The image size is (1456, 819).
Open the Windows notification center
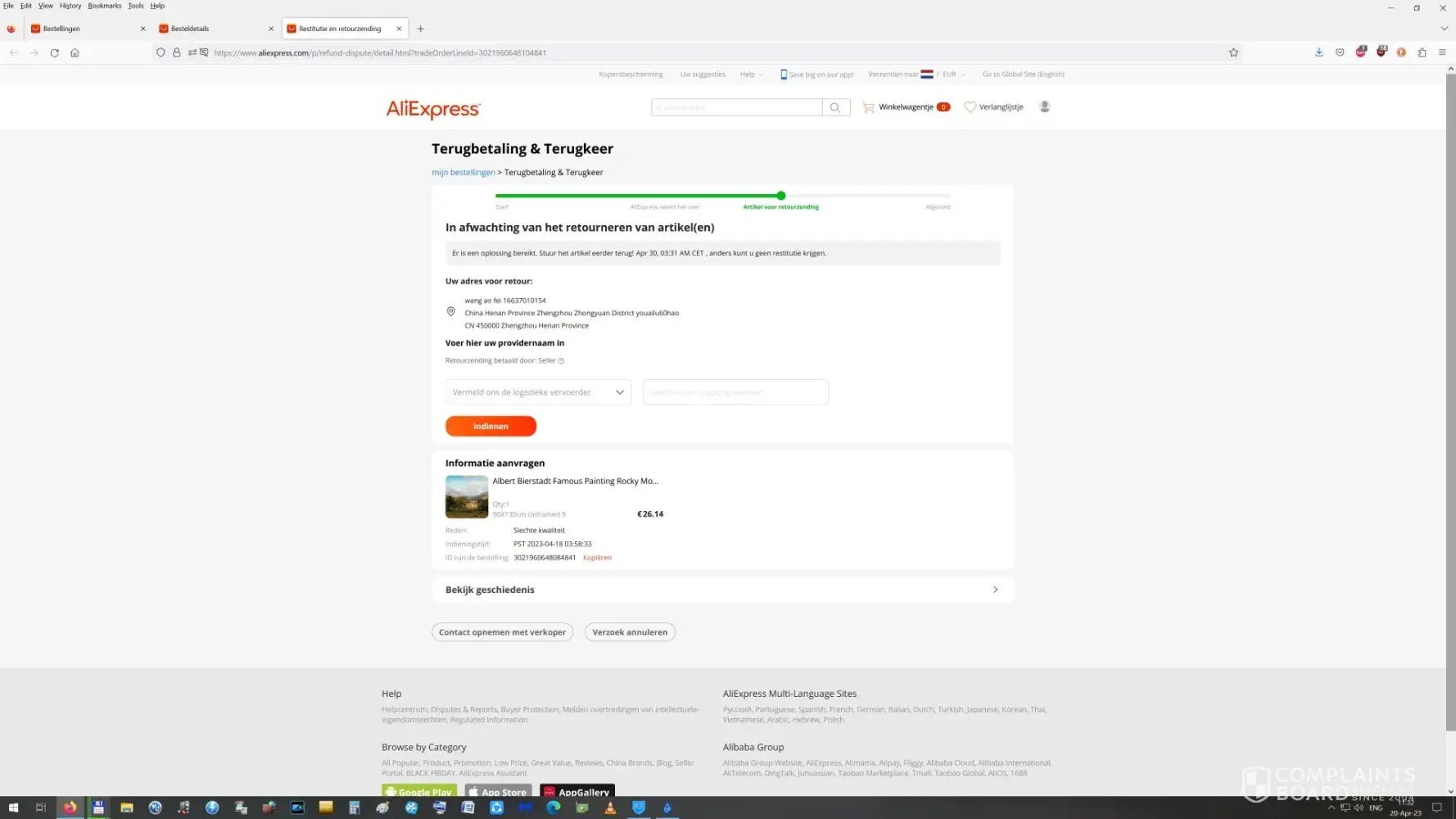pyautogui.click(x=1437, y=808)
